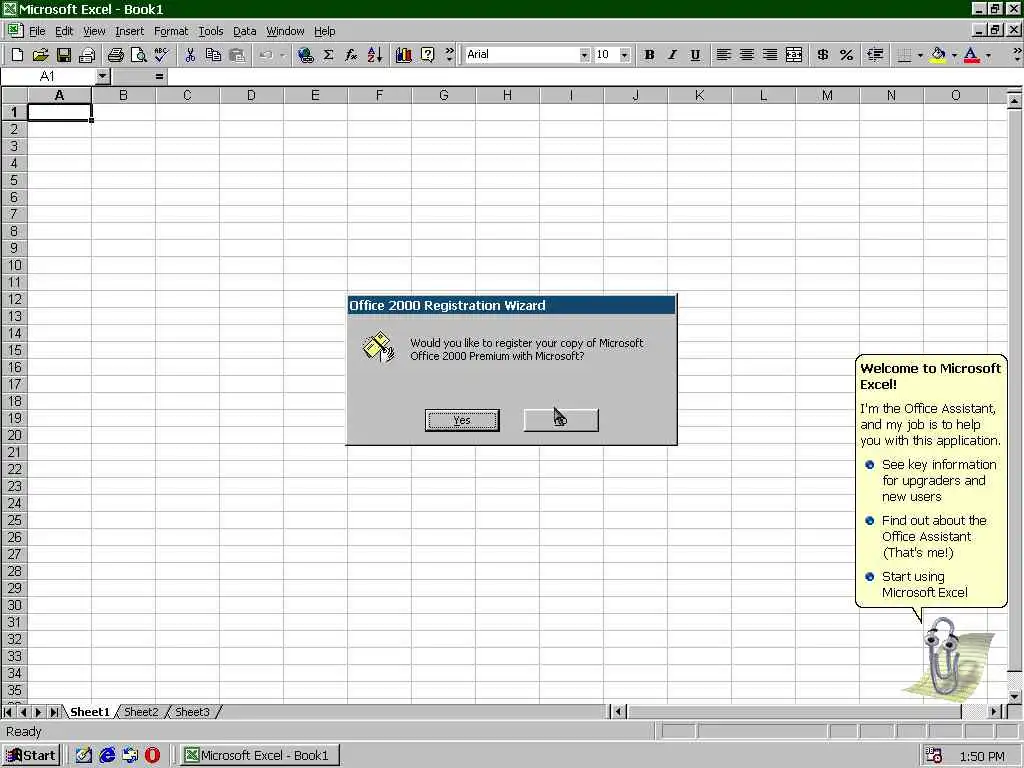Click the Undo arrow icon
The height and width of the screenshot is (768, 1024).
(x=266, y=56)
